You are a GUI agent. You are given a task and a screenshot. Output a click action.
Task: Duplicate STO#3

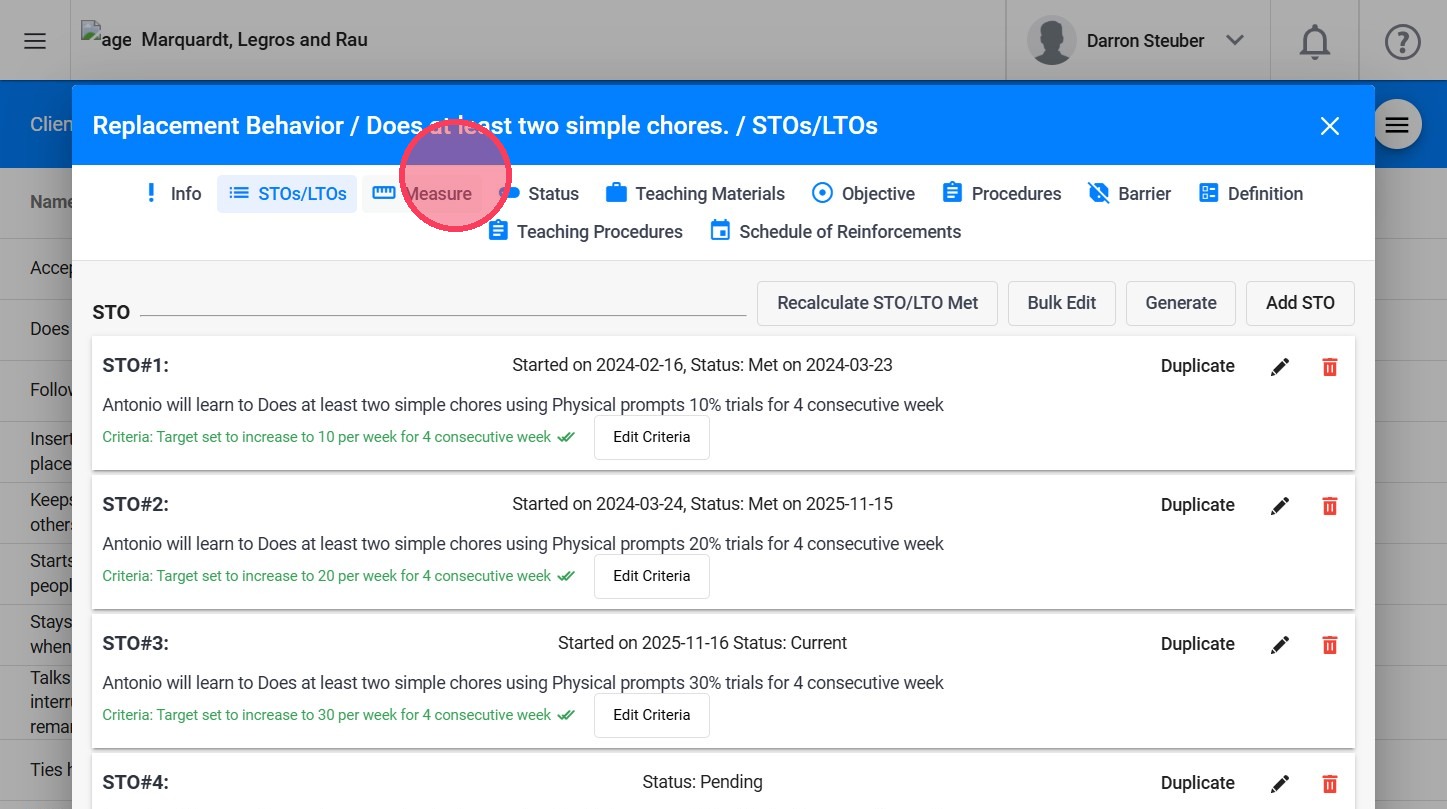pyautogui.click(x=1197, y=644)
